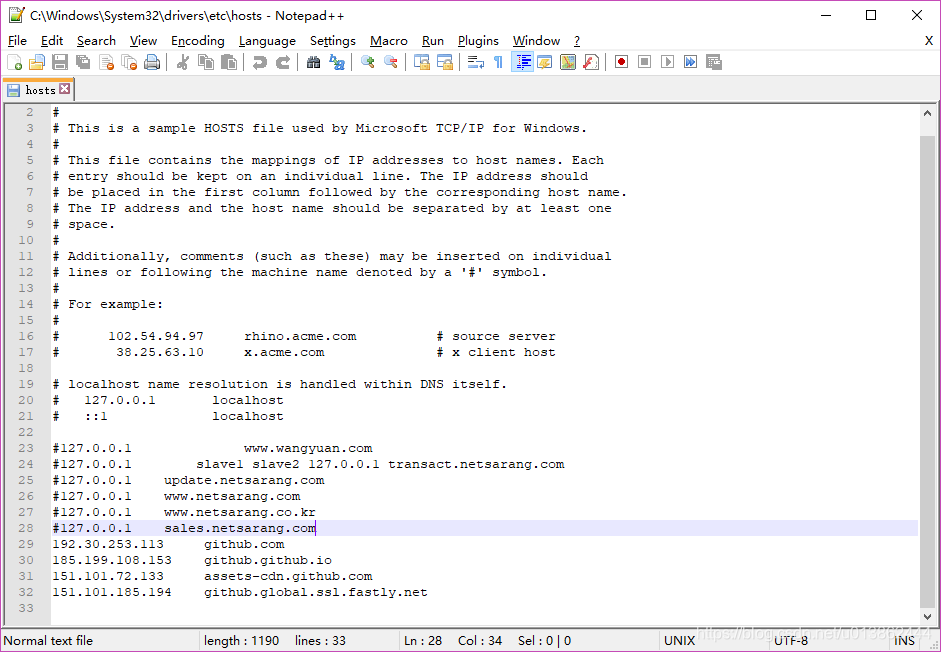
Task: Open the Document Map icon
Action: coord(568,62)
